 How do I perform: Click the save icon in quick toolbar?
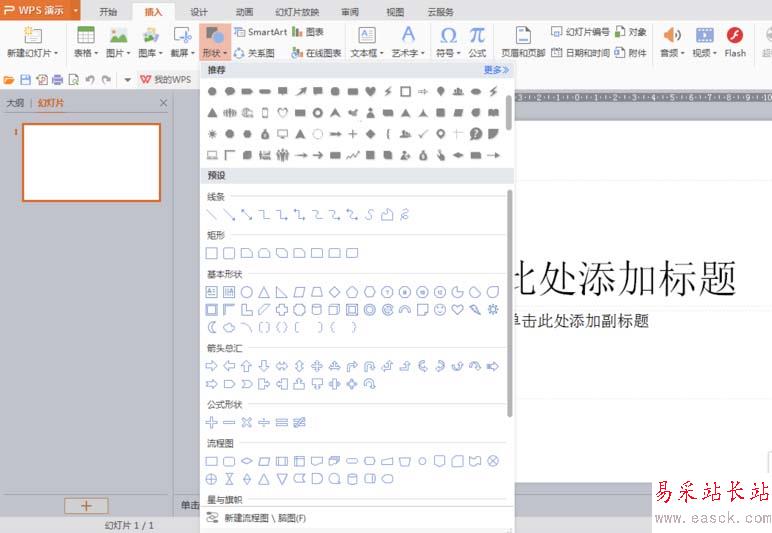pos(26,79)
